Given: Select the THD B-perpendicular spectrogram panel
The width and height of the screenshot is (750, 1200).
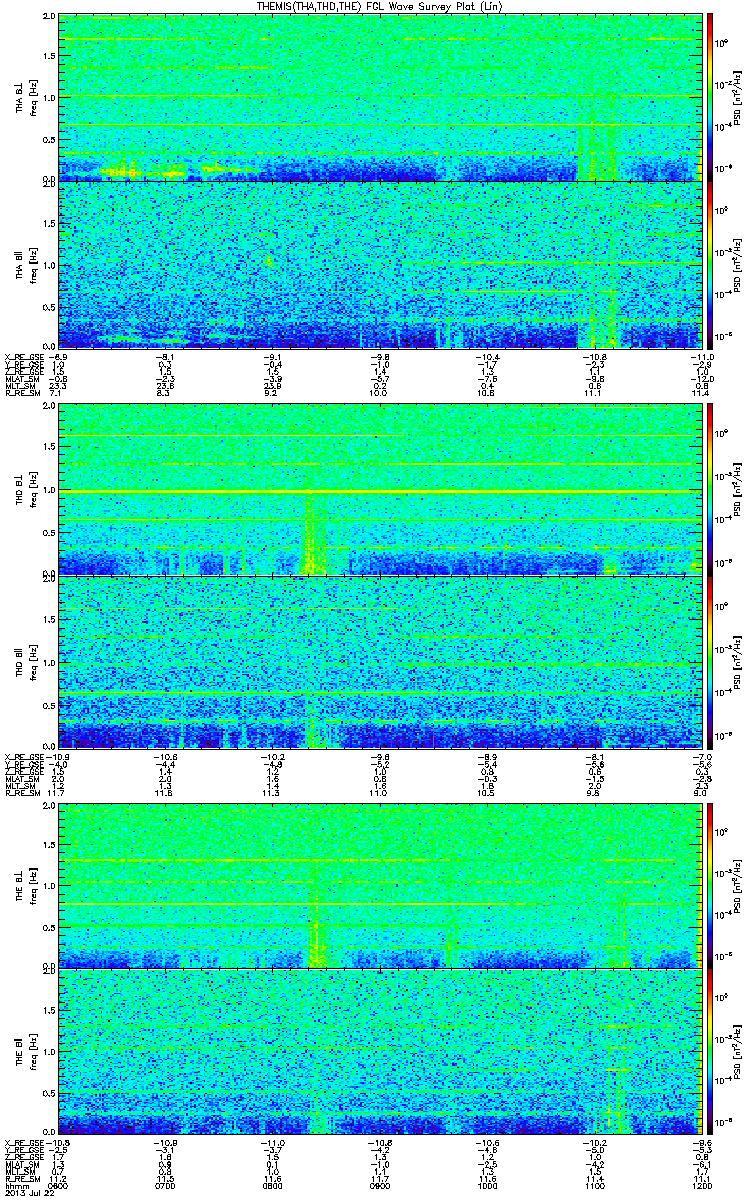Looking at the screenshot, I should [x=378, y=490].
